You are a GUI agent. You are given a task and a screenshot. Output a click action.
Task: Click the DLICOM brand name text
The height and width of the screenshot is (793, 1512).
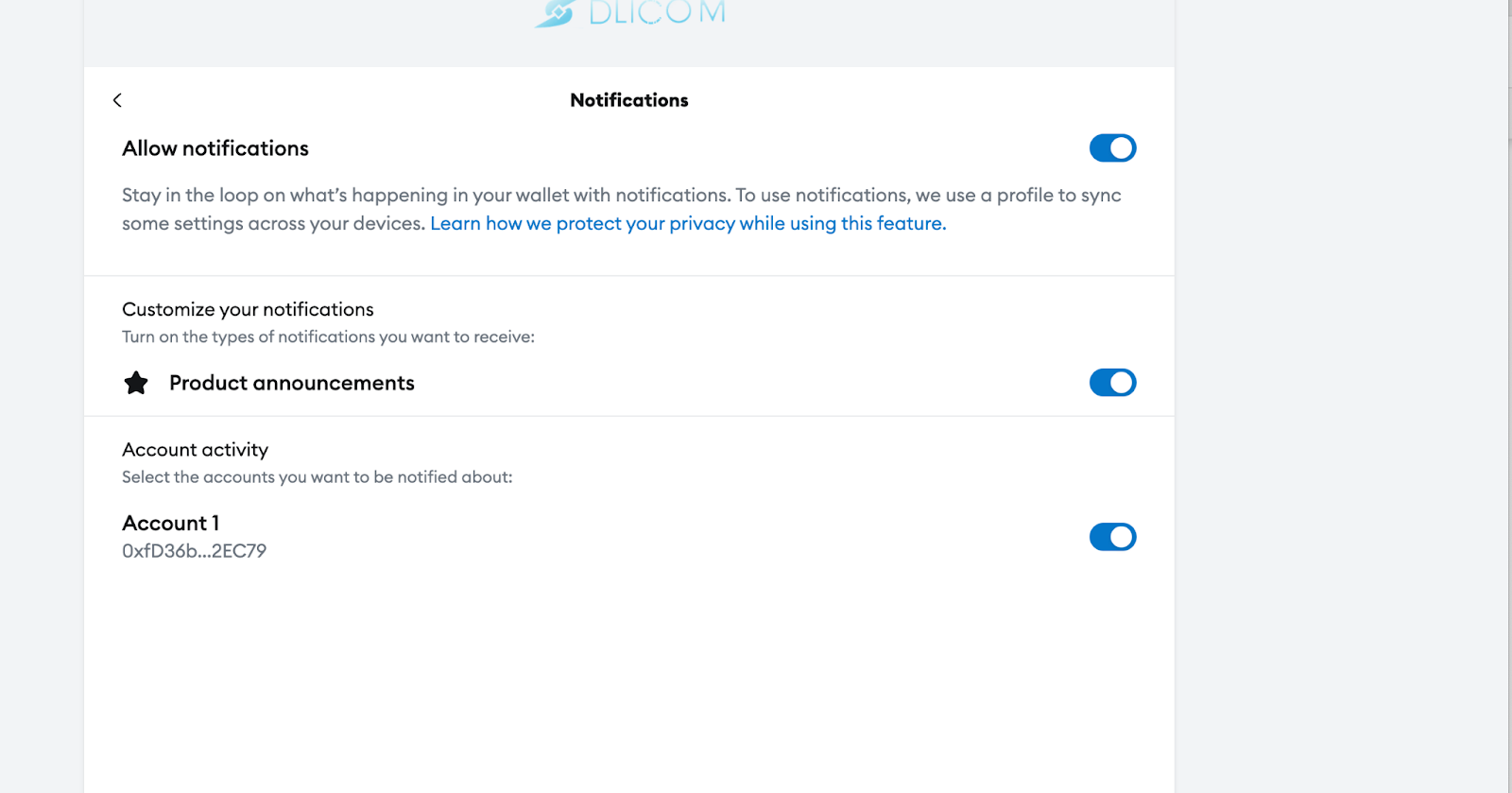click(x=657, y=13)
